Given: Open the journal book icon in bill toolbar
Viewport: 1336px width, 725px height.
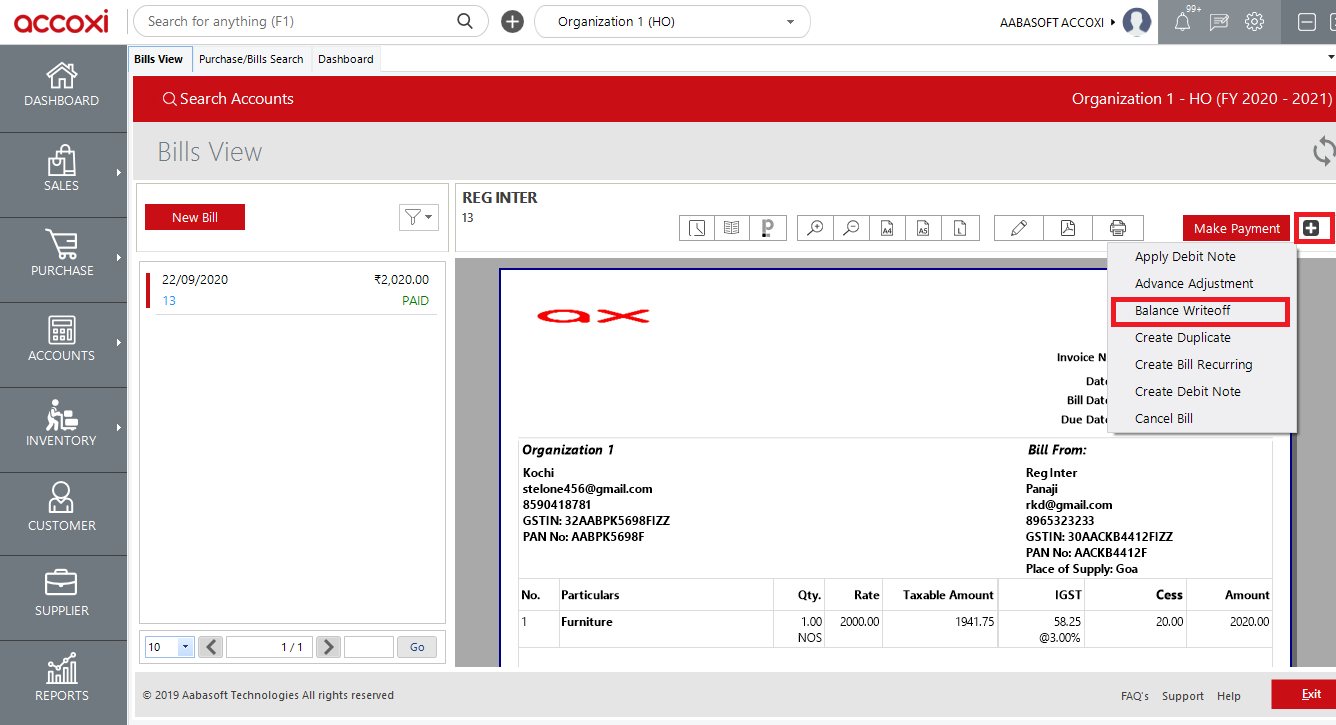Looking at the screenshot, I should pyautogui.click(x=732, y=228).
